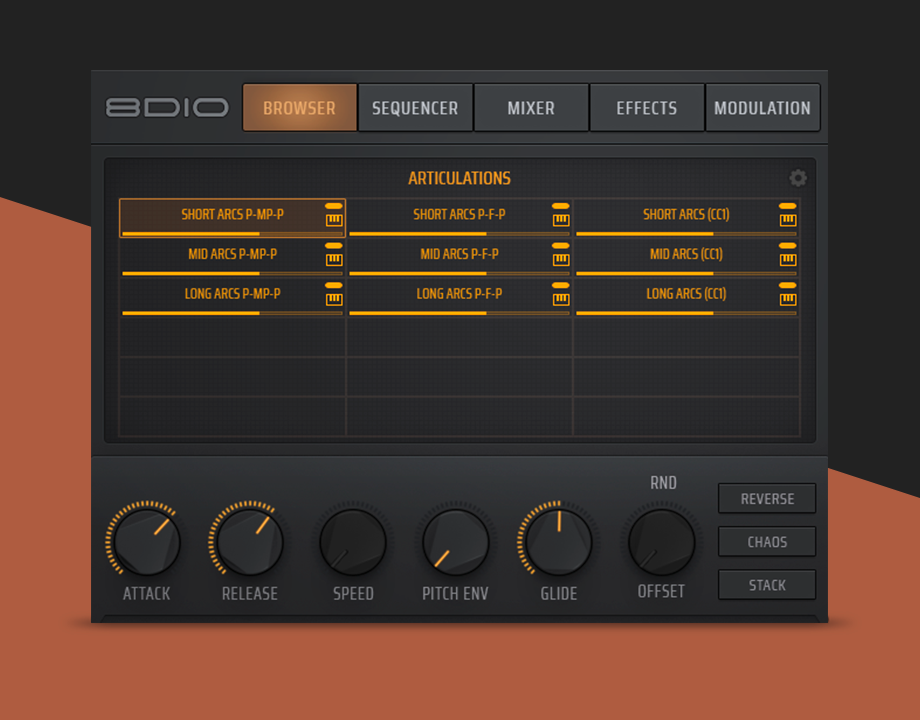Go to the Mixer tab
Image resolution: width=920 pixels, height=720 pixels.
point(531,108)
